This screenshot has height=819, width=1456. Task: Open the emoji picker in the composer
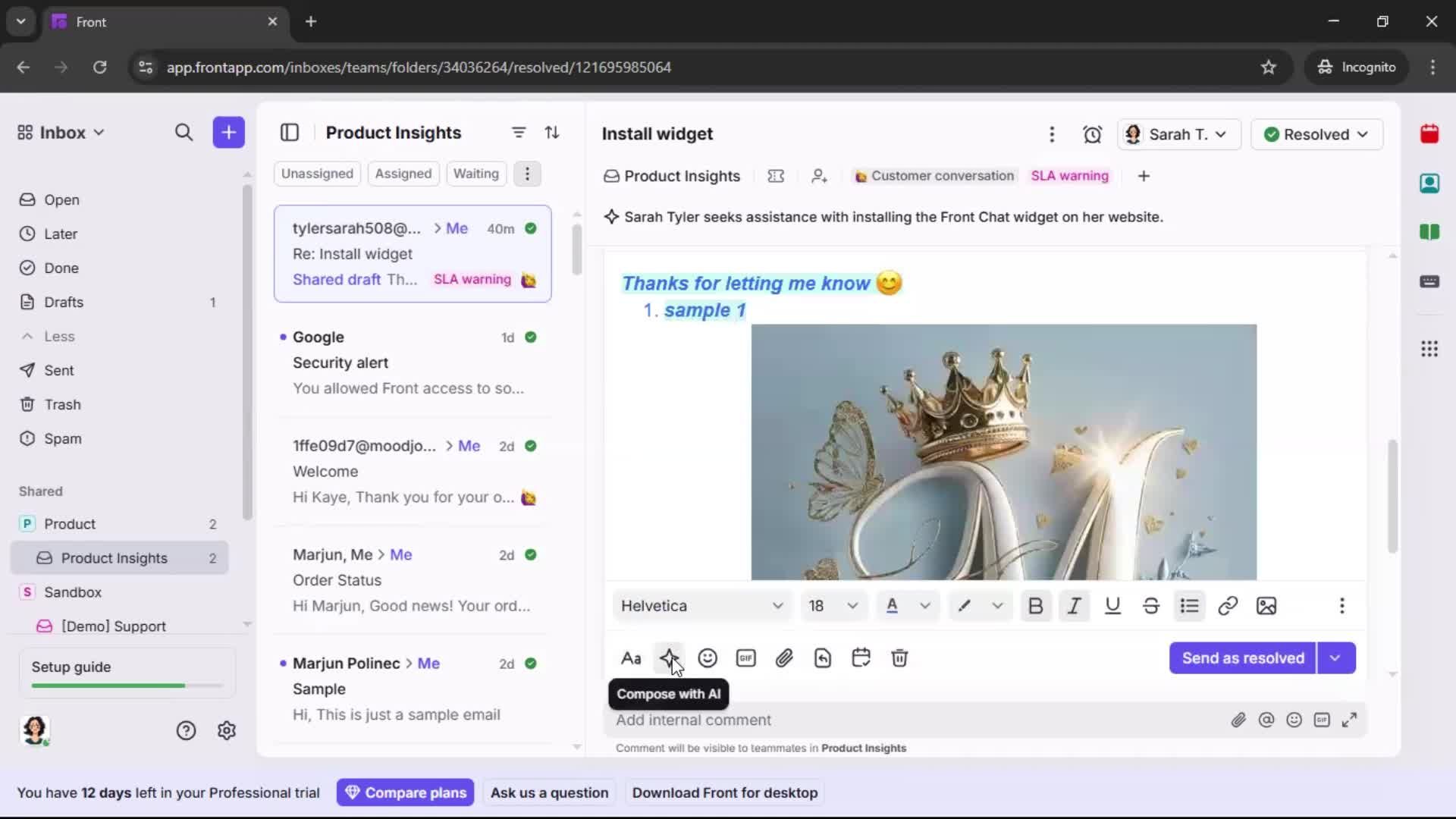pos(708,657)
